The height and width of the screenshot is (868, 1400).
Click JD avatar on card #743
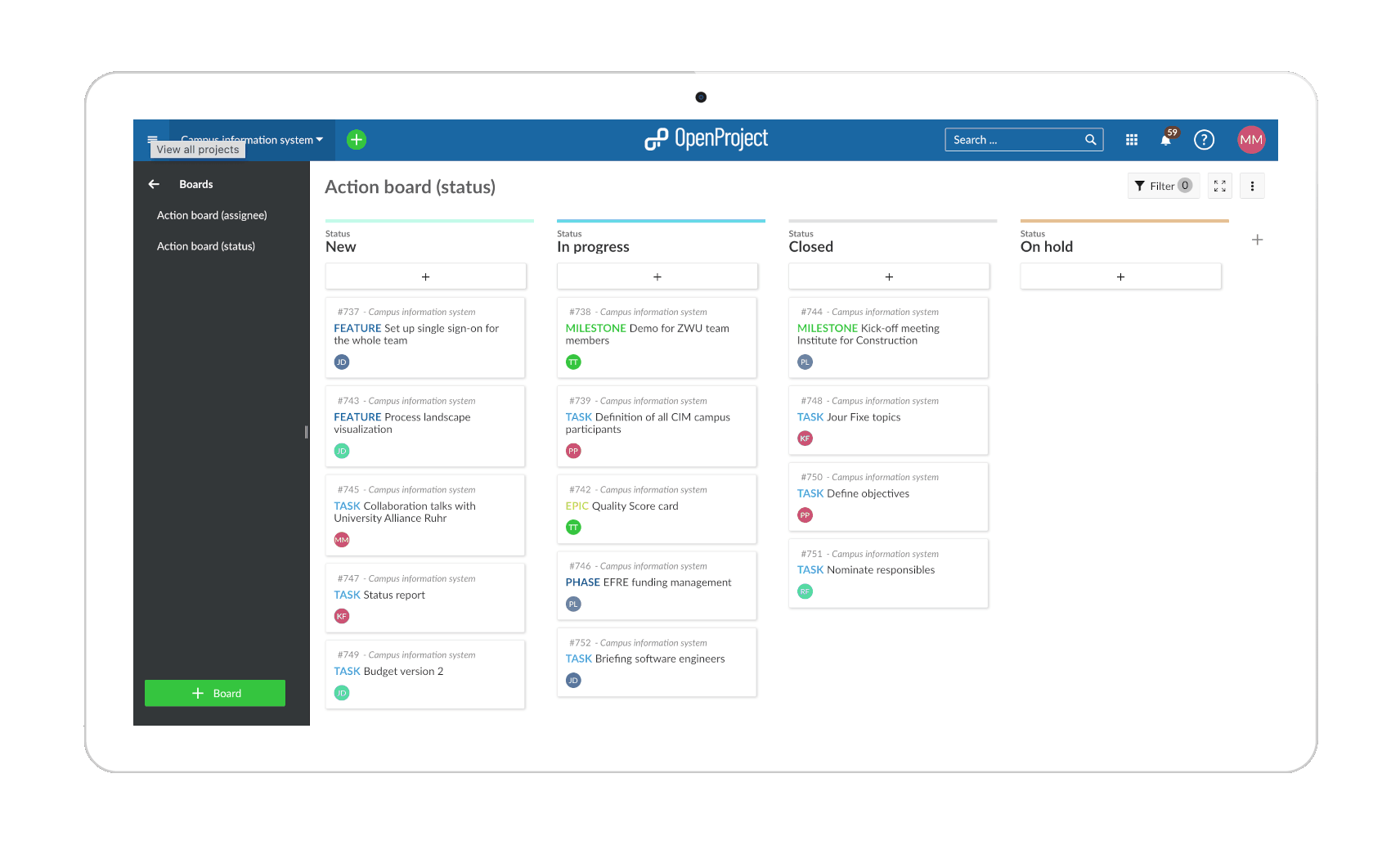pyautogui.click(x=342, y=451)
